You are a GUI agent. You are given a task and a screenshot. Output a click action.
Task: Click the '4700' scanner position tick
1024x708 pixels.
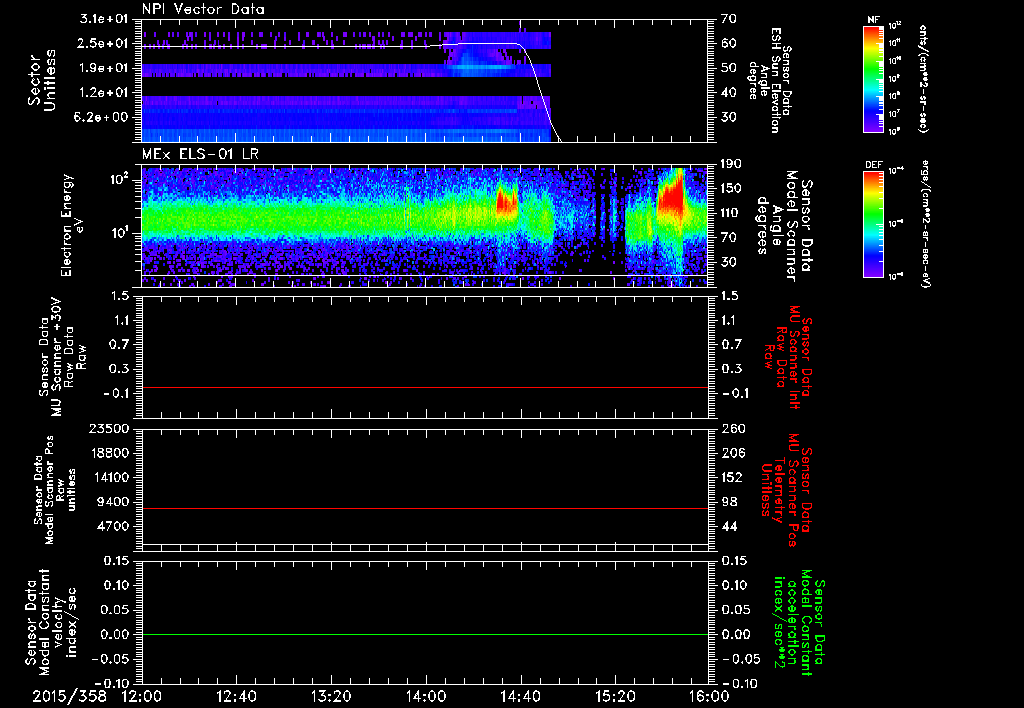point(113,526)
